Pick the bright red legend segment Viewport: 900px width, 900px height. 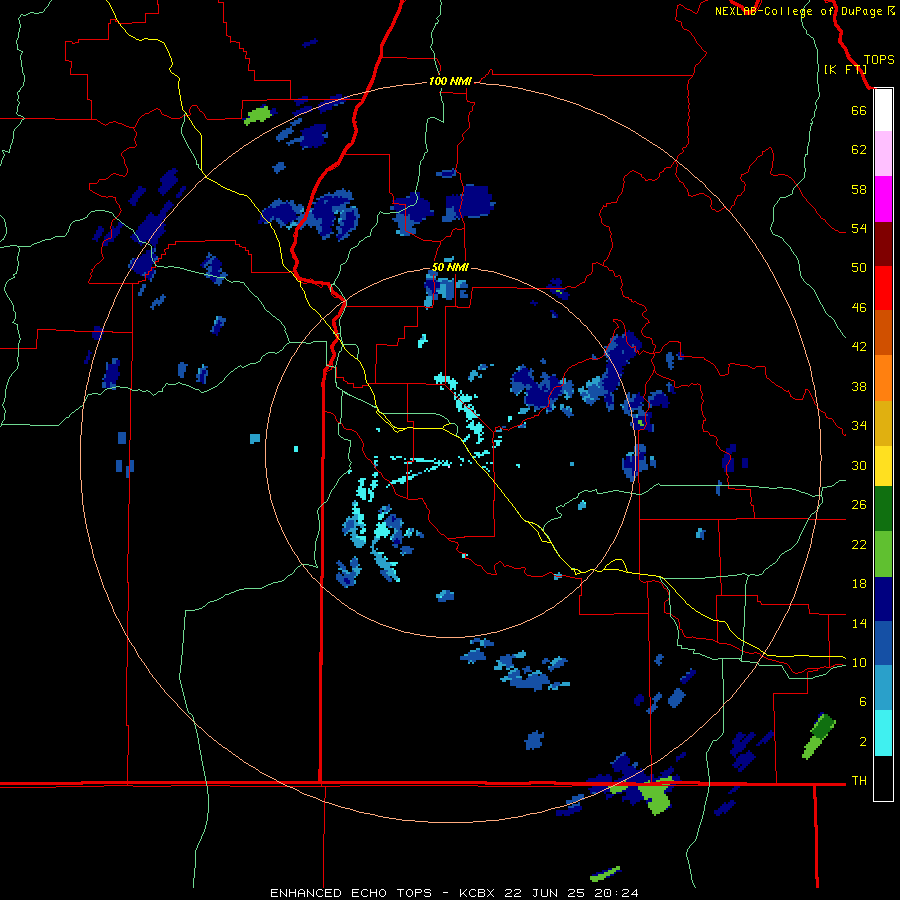(x=883, y=288)
